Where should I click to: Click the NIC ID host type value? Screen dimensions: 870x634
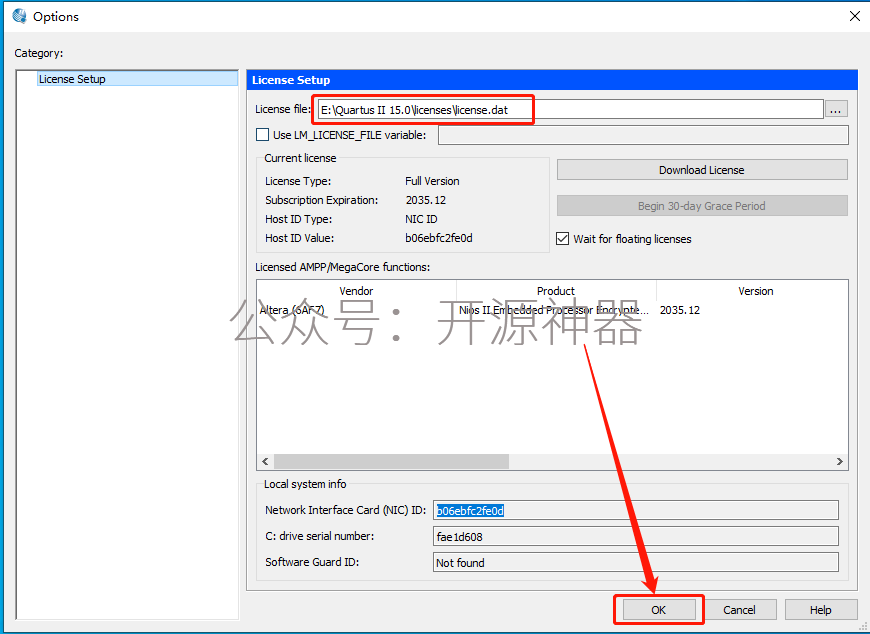tap(421, 219)
